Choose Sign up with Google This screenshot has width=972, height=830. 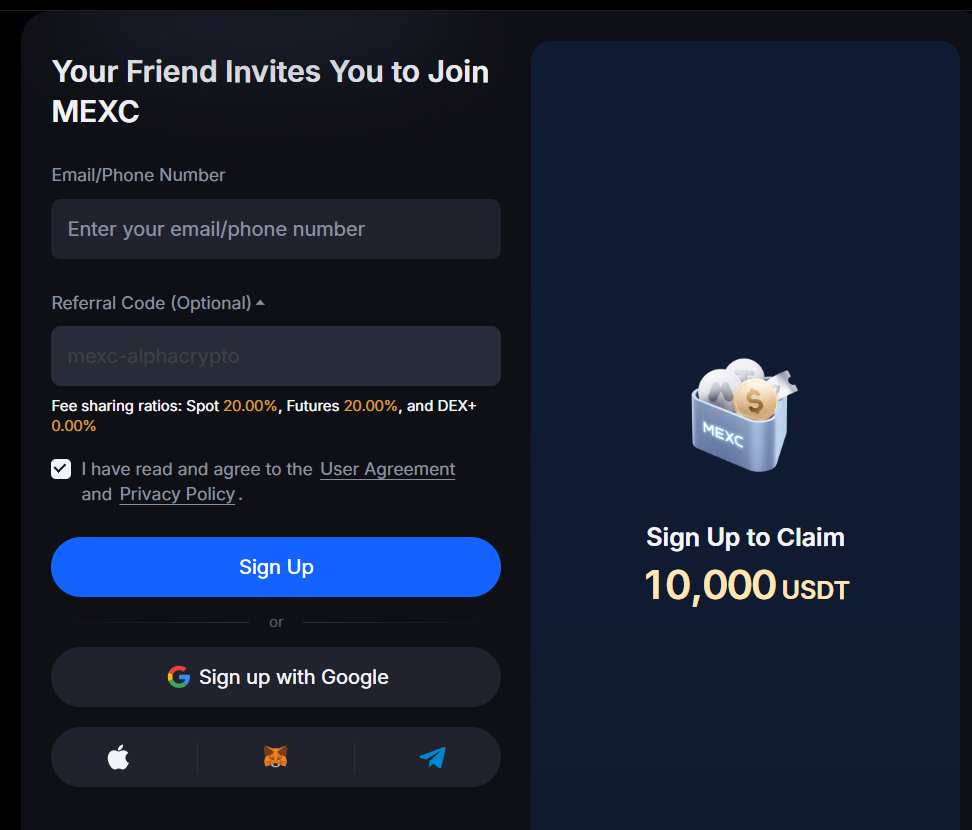coord(276,677)
